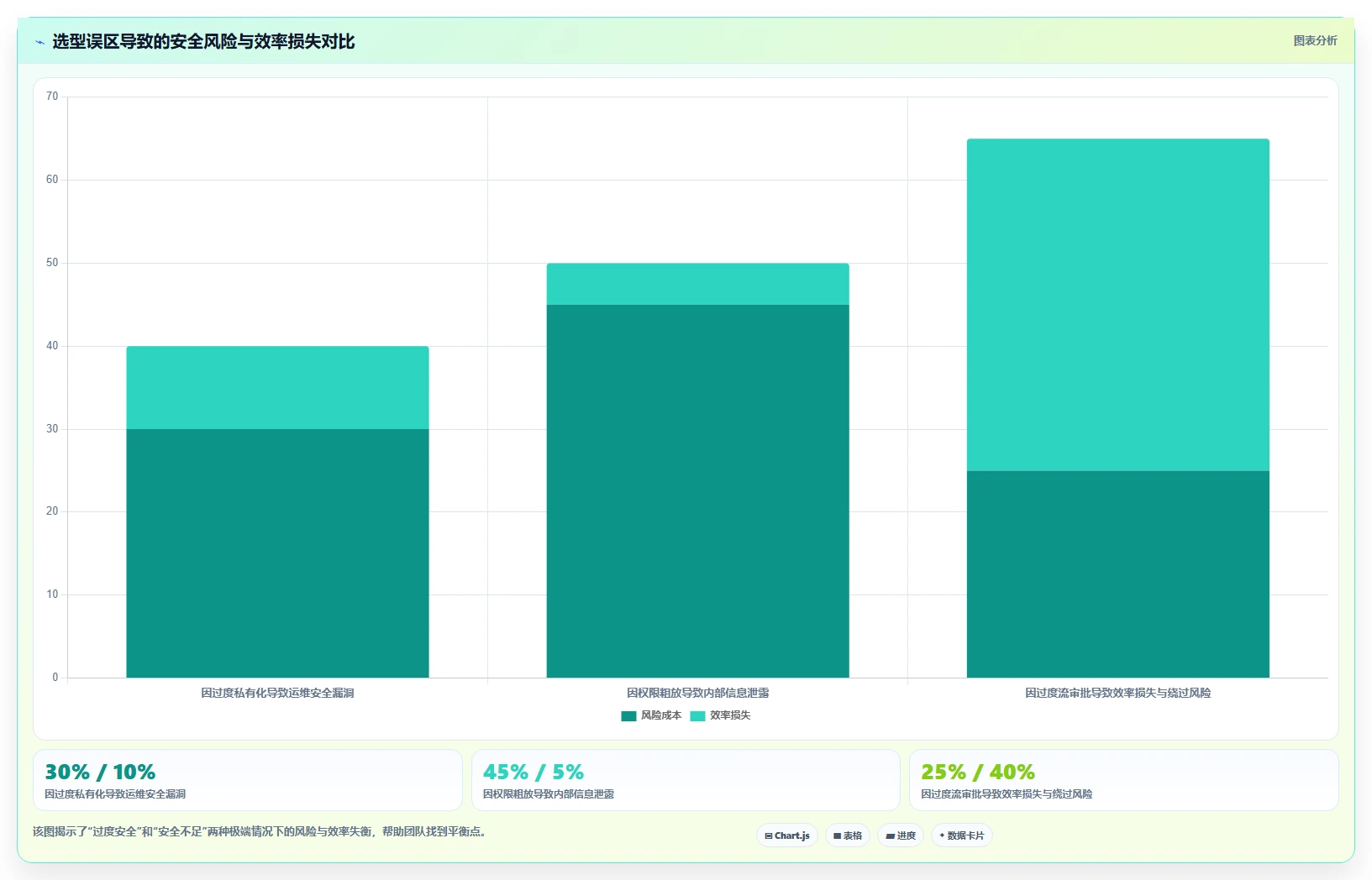Select the 30% / 10% stat card value
Screen dimensions: 1372x880
(x=100, y=772)
